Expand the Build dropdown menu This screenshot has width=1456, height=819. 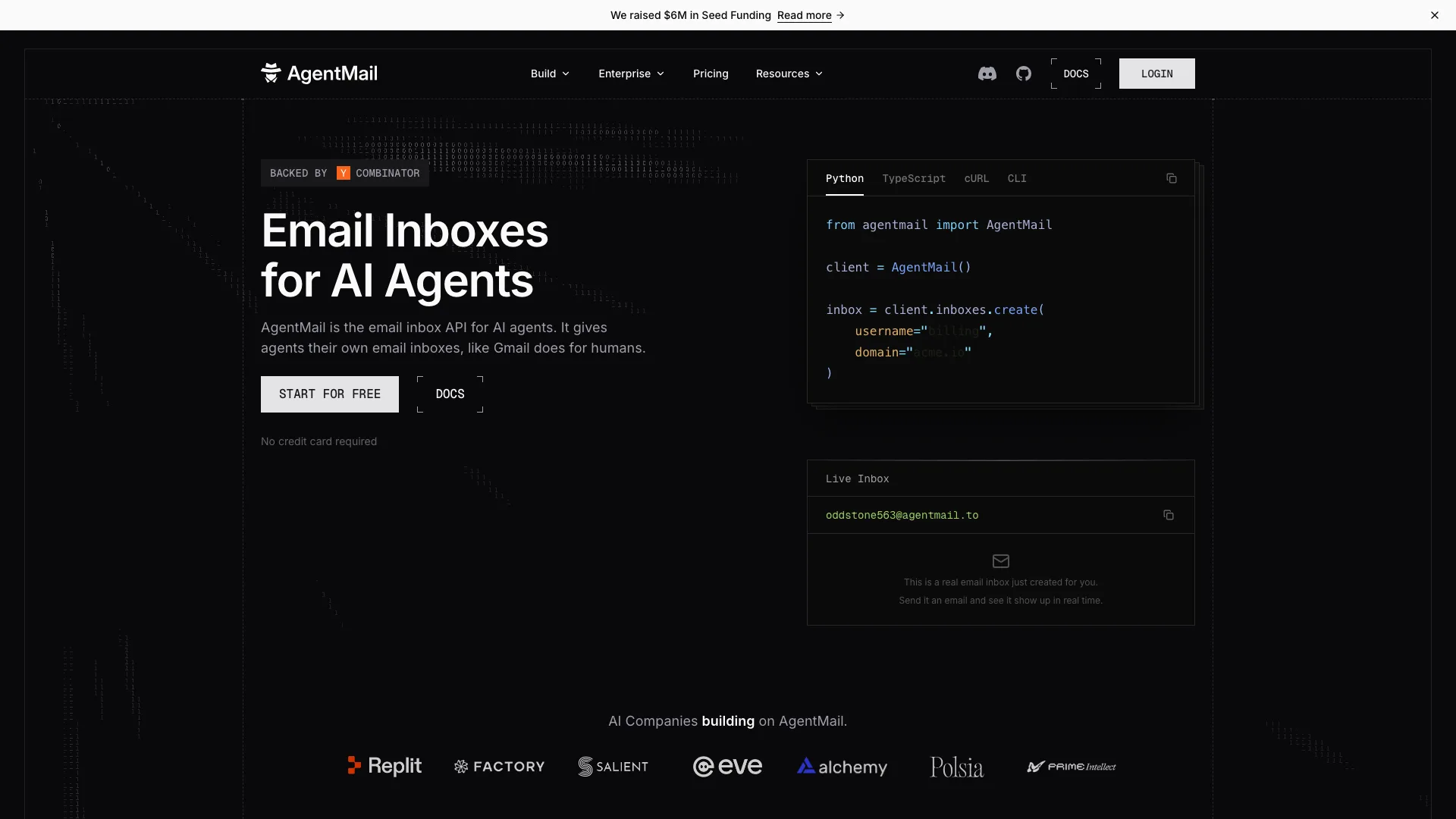click(550, 74)
